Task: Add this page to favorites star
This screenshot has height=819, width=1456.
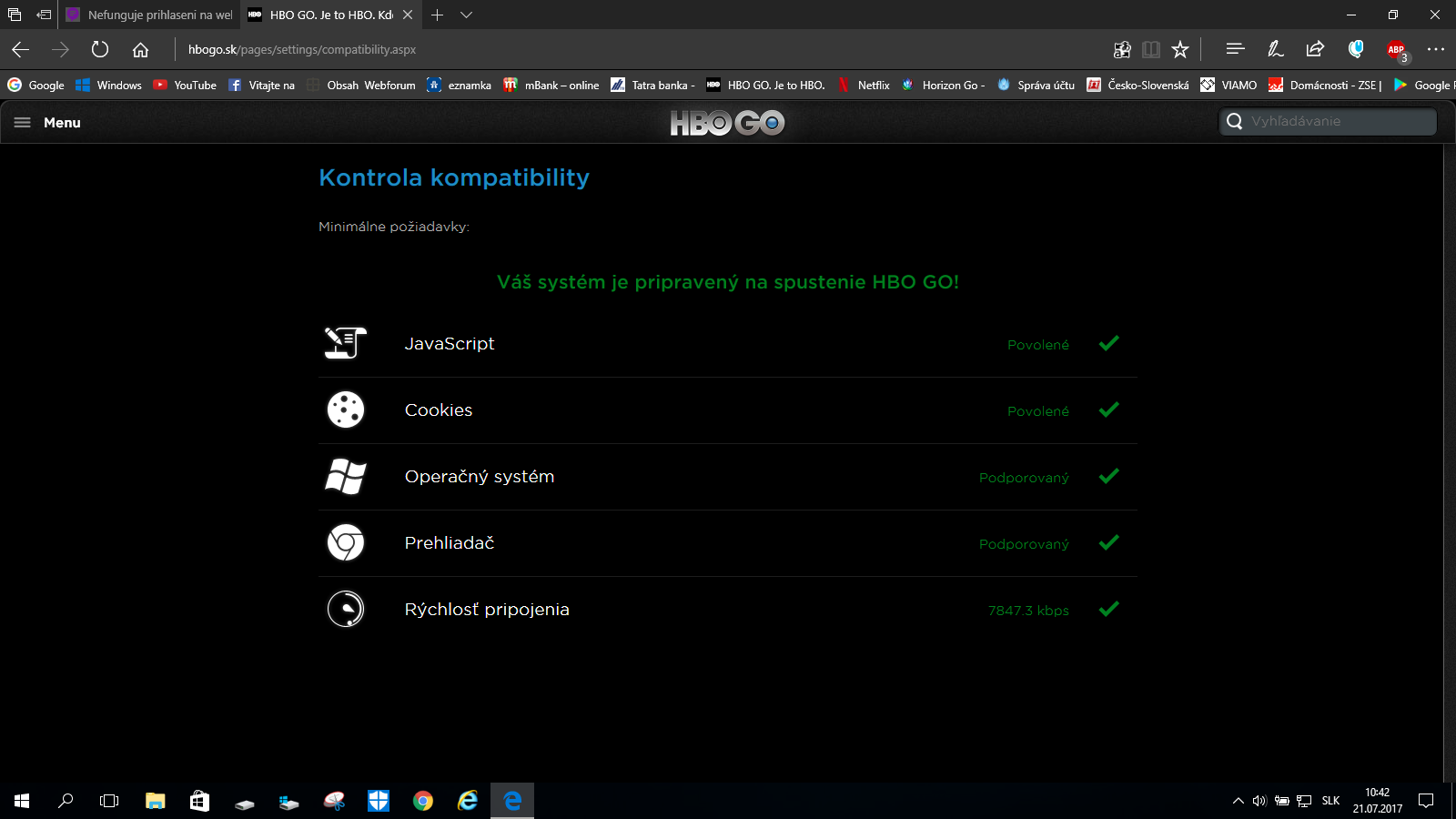Action: [x=1180, y=49]
